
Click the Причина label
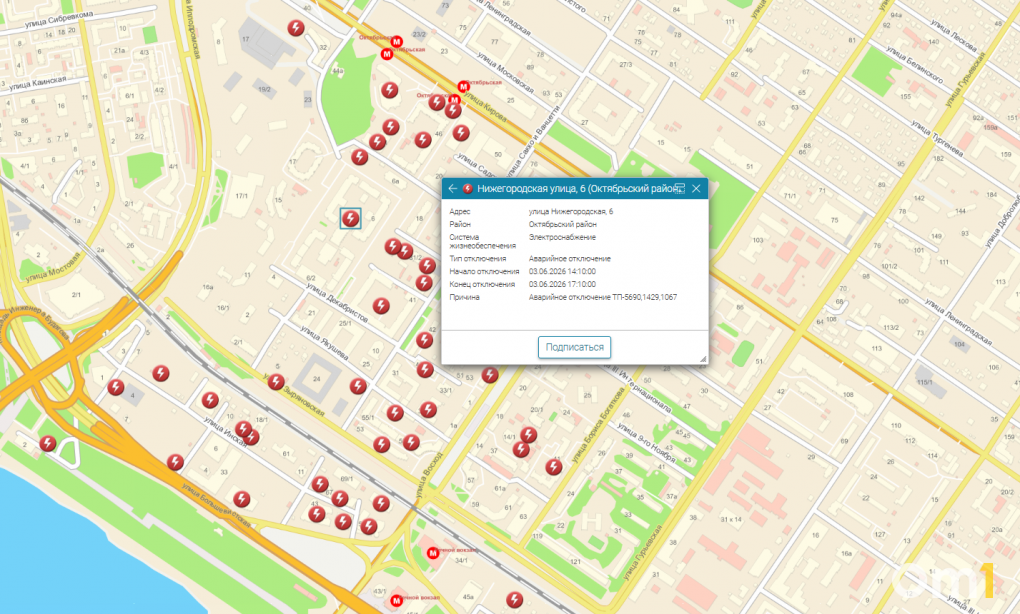pos(464,297)
